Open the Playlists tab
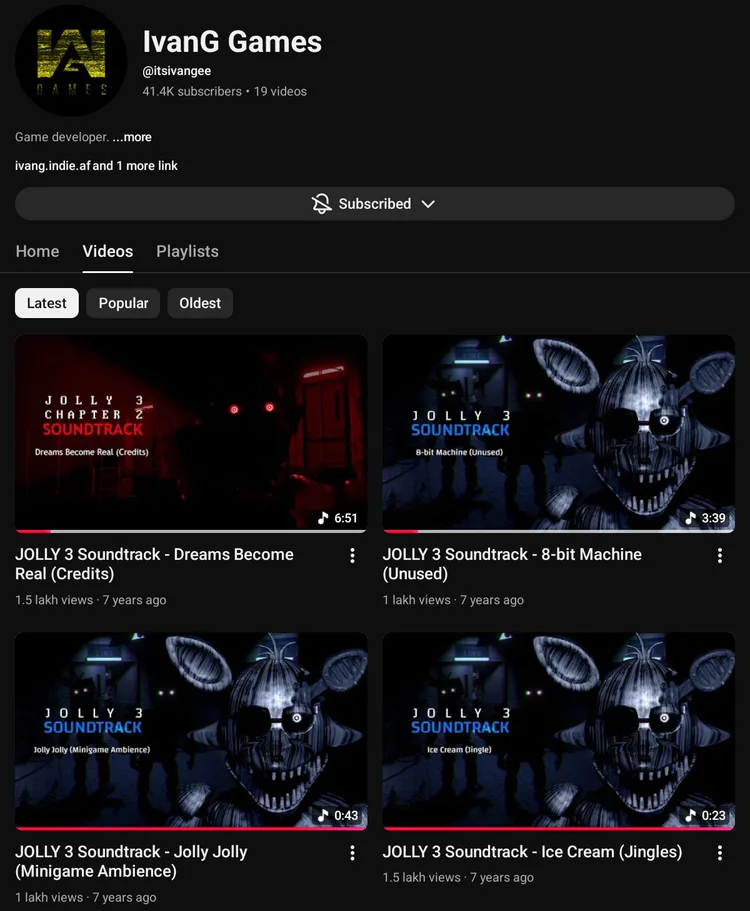 [187, 252]
